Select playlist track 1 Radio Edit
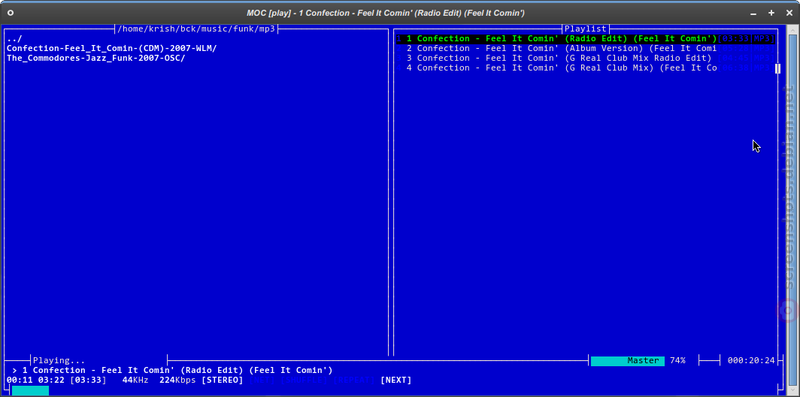The image size is (800, 397). pos(585,39)
